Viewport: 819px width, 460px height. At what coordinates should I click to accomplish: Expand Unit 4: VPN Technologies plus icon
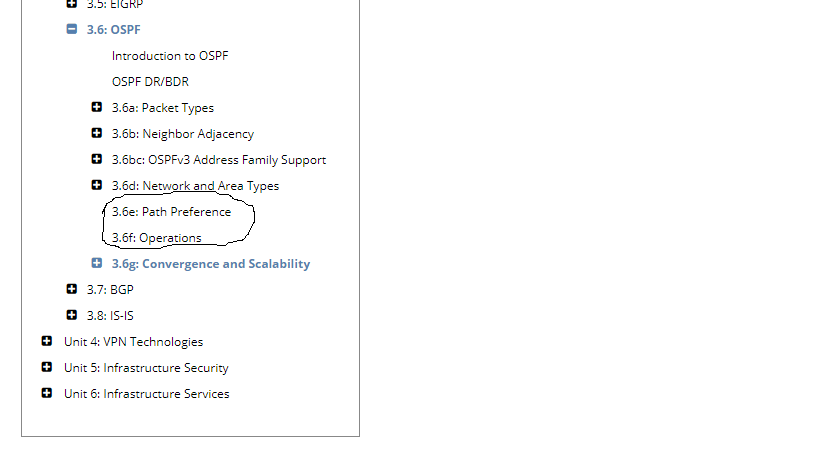[46, 341]
